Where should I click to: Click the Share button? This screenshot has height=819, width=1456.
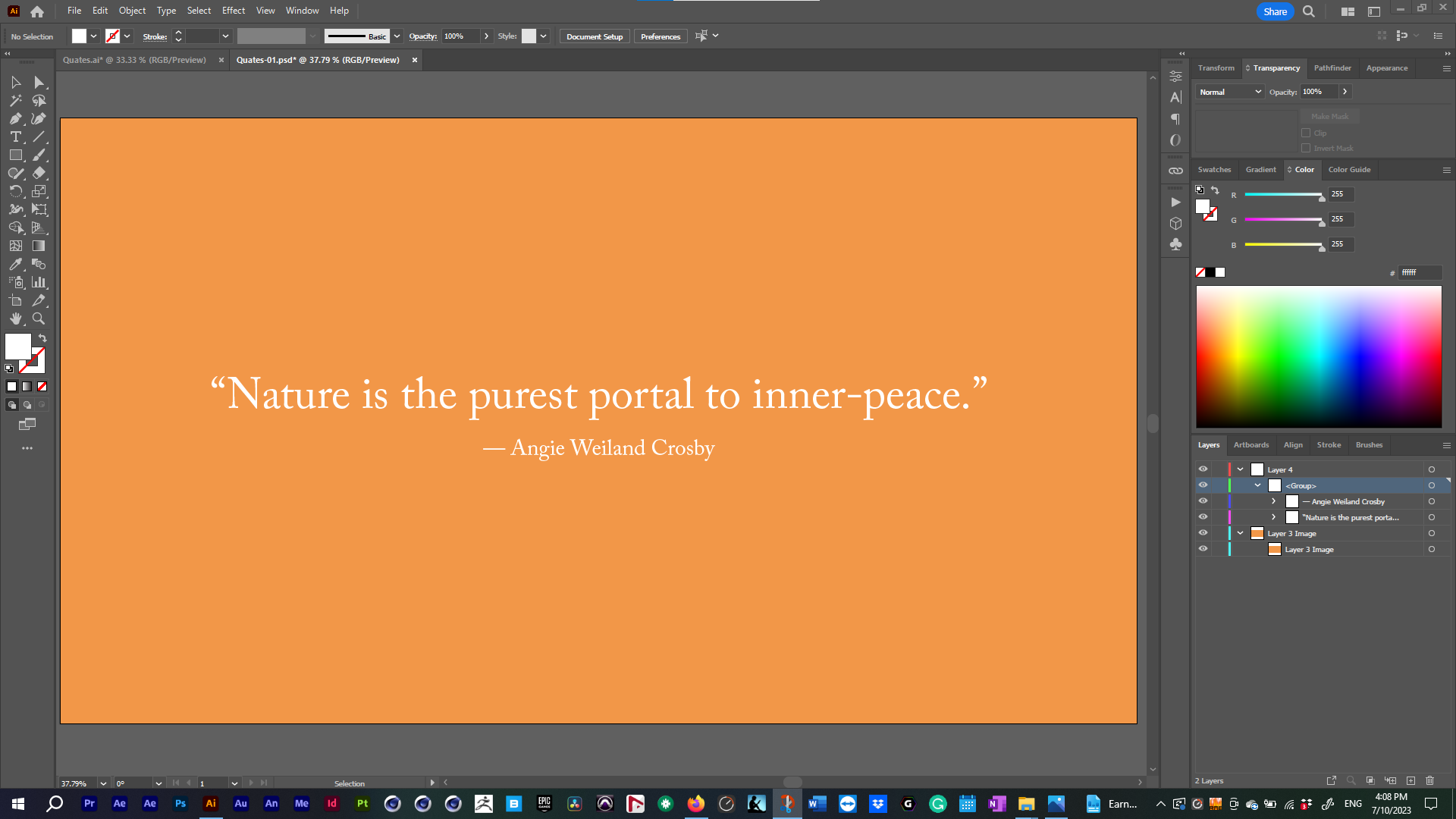point(1275,11)
